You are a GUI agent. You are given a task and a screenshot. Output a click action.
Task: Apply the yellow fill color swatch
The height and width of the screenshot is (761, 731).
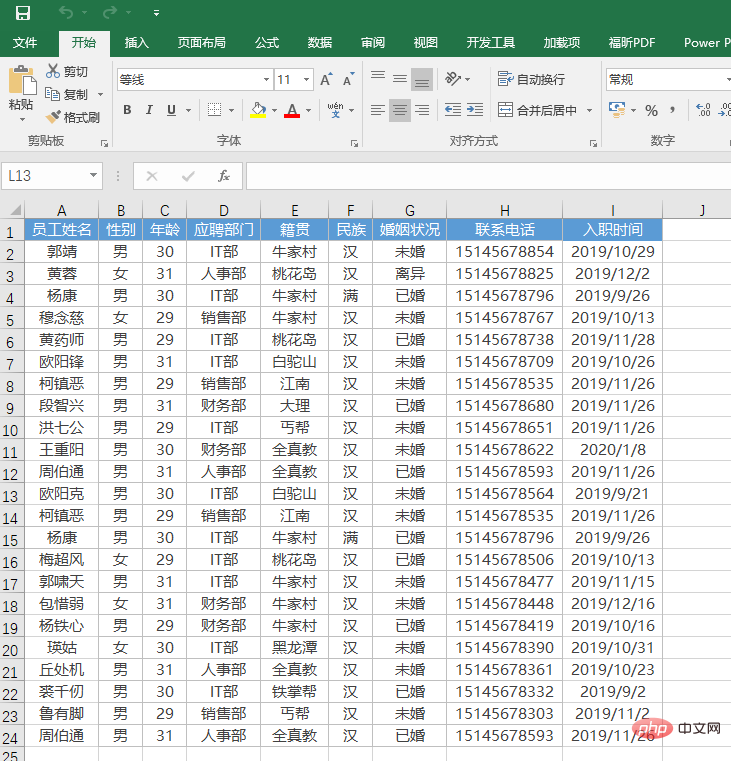[258, 110]
